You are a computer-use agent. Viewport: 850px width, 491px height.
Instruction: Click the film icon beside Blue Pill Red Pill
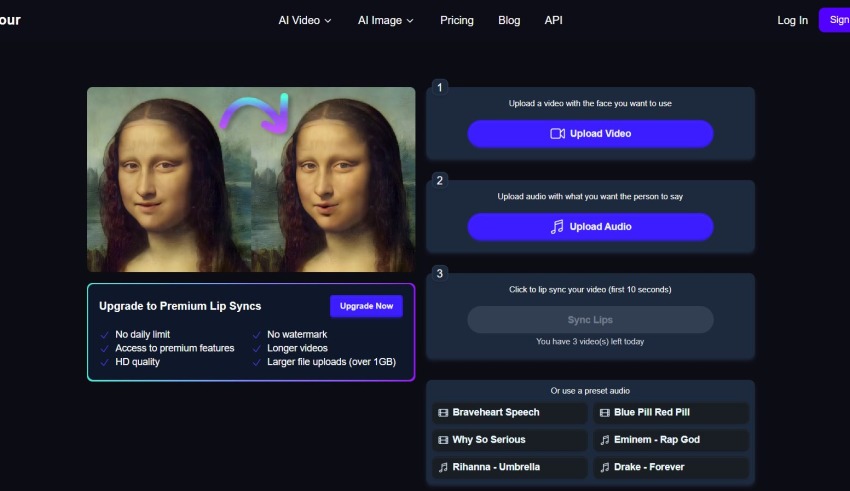pyautogui.click(x=604, y=412)
